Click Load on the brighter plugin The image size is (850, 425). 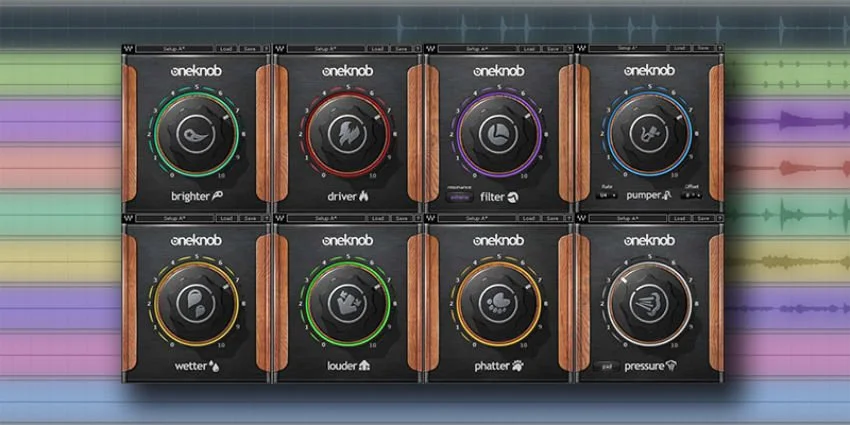[x=227, y=49]
